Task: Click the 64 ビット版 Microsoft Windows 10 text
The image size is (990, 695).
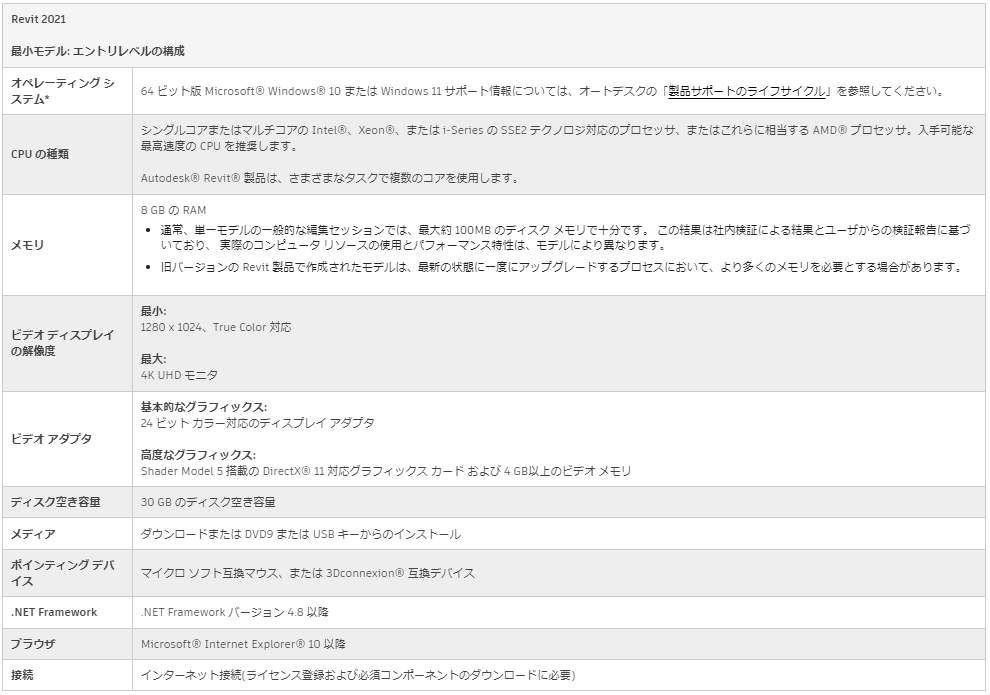Action: pos(241,91)
